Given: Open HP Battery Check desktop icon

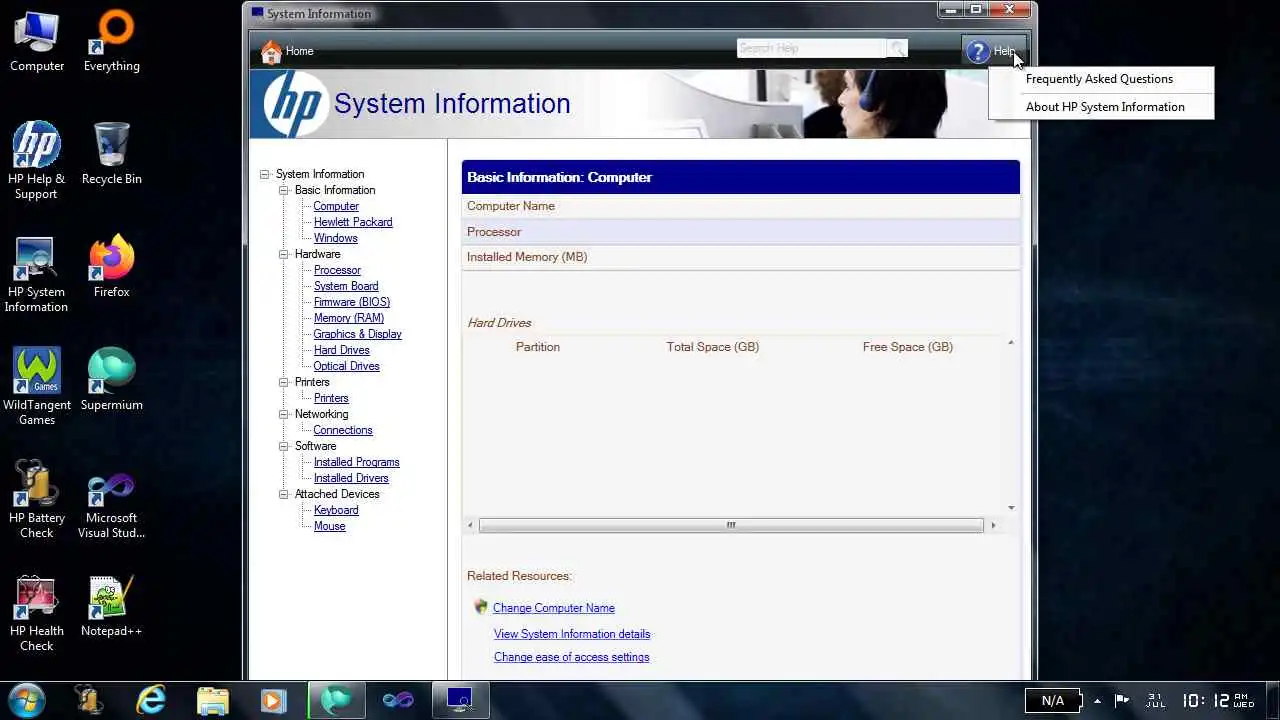Looking at the screenshot, I should click(x=37, y=500).
